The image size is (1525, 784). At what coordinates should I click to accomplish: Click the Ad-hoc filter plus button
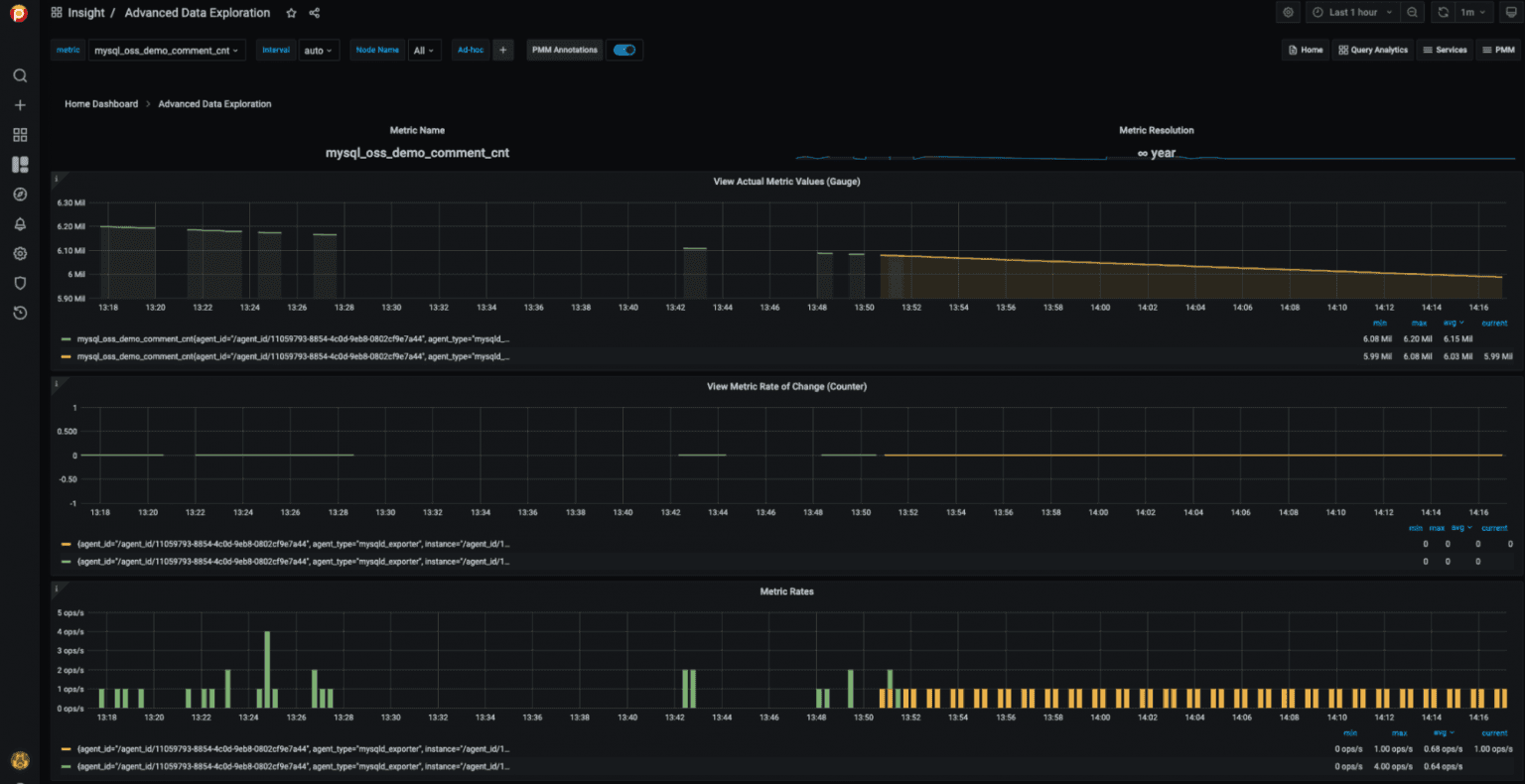503,50
